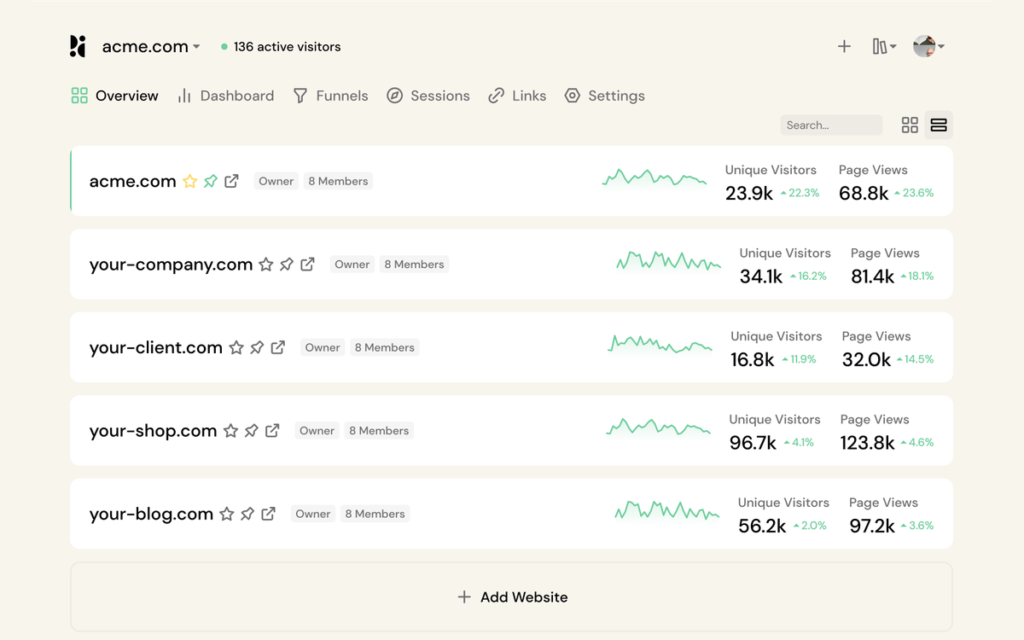Open the acme.com website row title
The image size is (1024, 640).
133,181
